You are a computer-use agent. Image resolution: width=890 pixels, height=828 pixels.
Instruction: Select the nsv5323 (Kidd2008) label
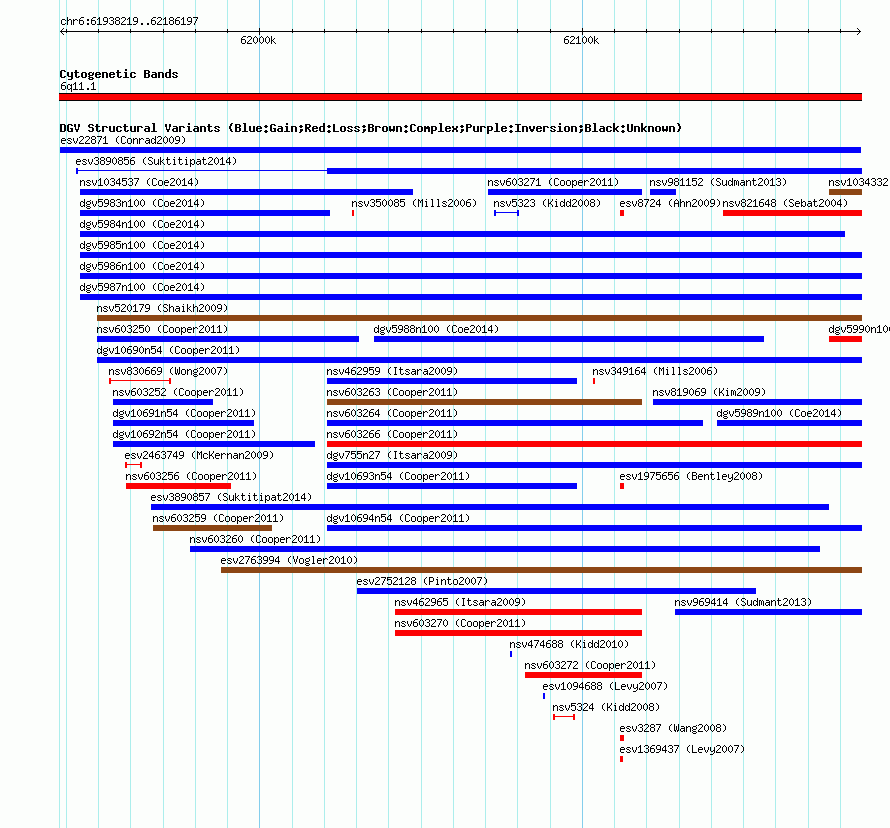(x=547, y=203)
